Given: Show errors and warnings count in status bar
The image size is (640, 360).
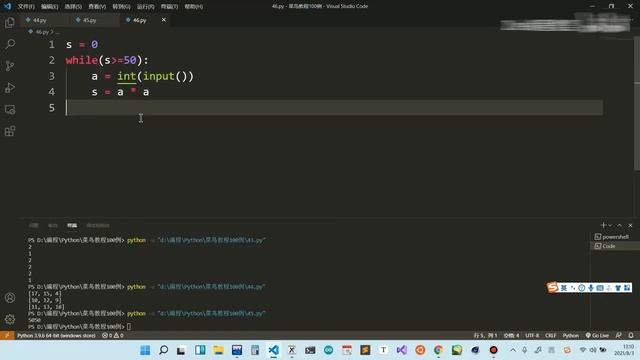Looking at the screenshot, I should pyautogui.click(x=113, y=336).
